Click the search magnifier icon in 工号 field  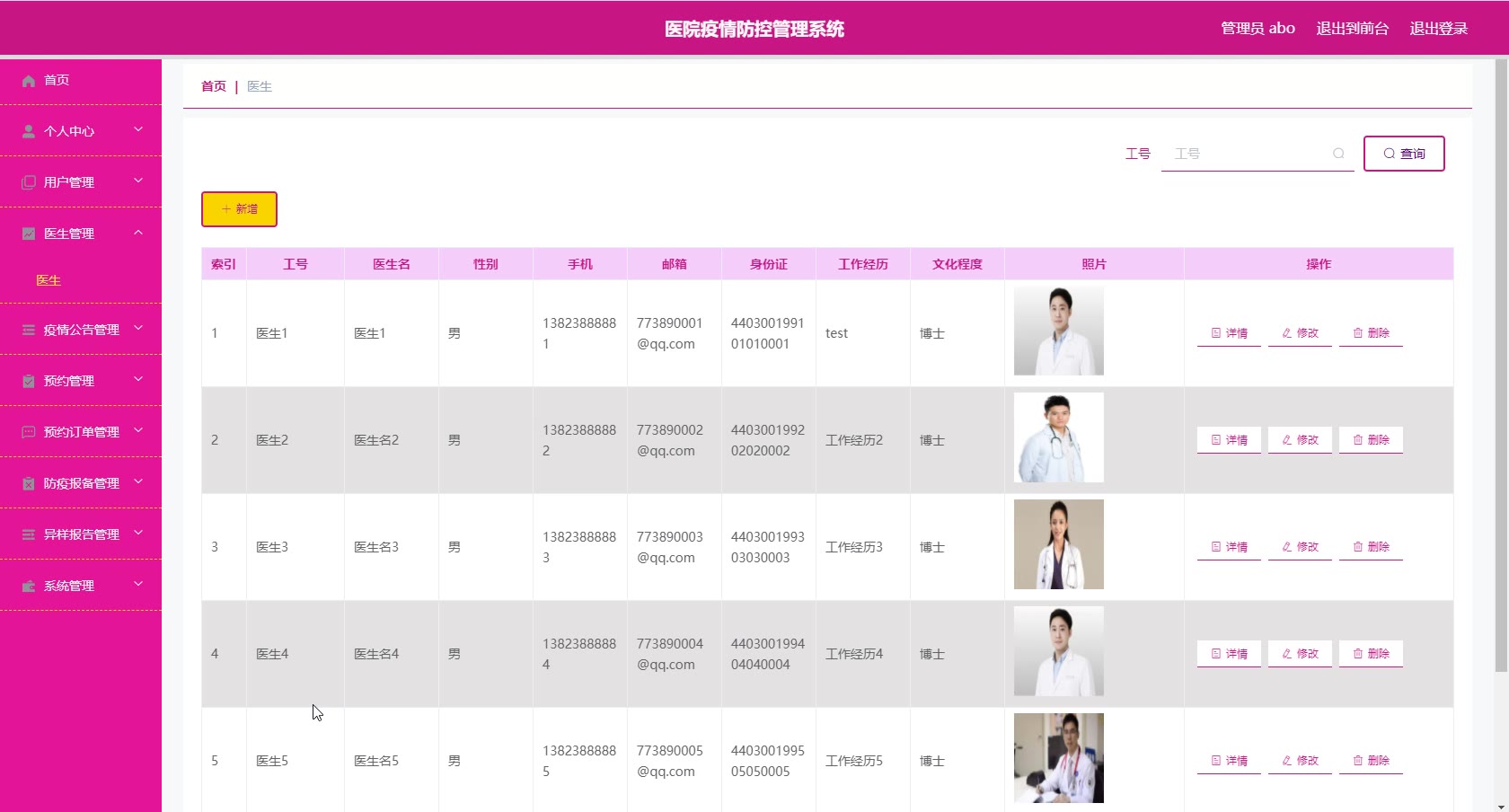[x=1338, y=154]
